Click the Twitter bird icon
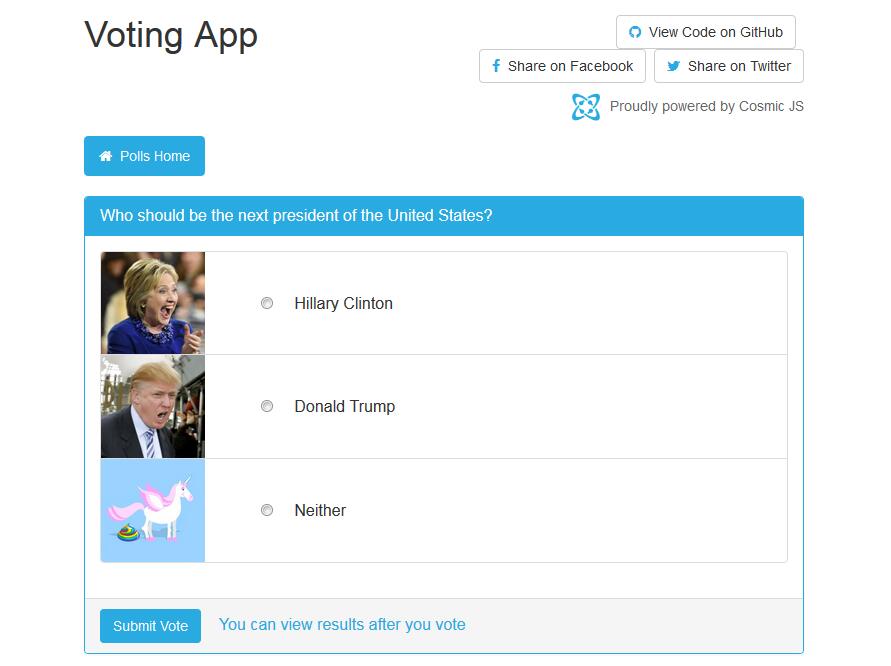Viewport: 891px width, 666px height. (x=674, y=66)
